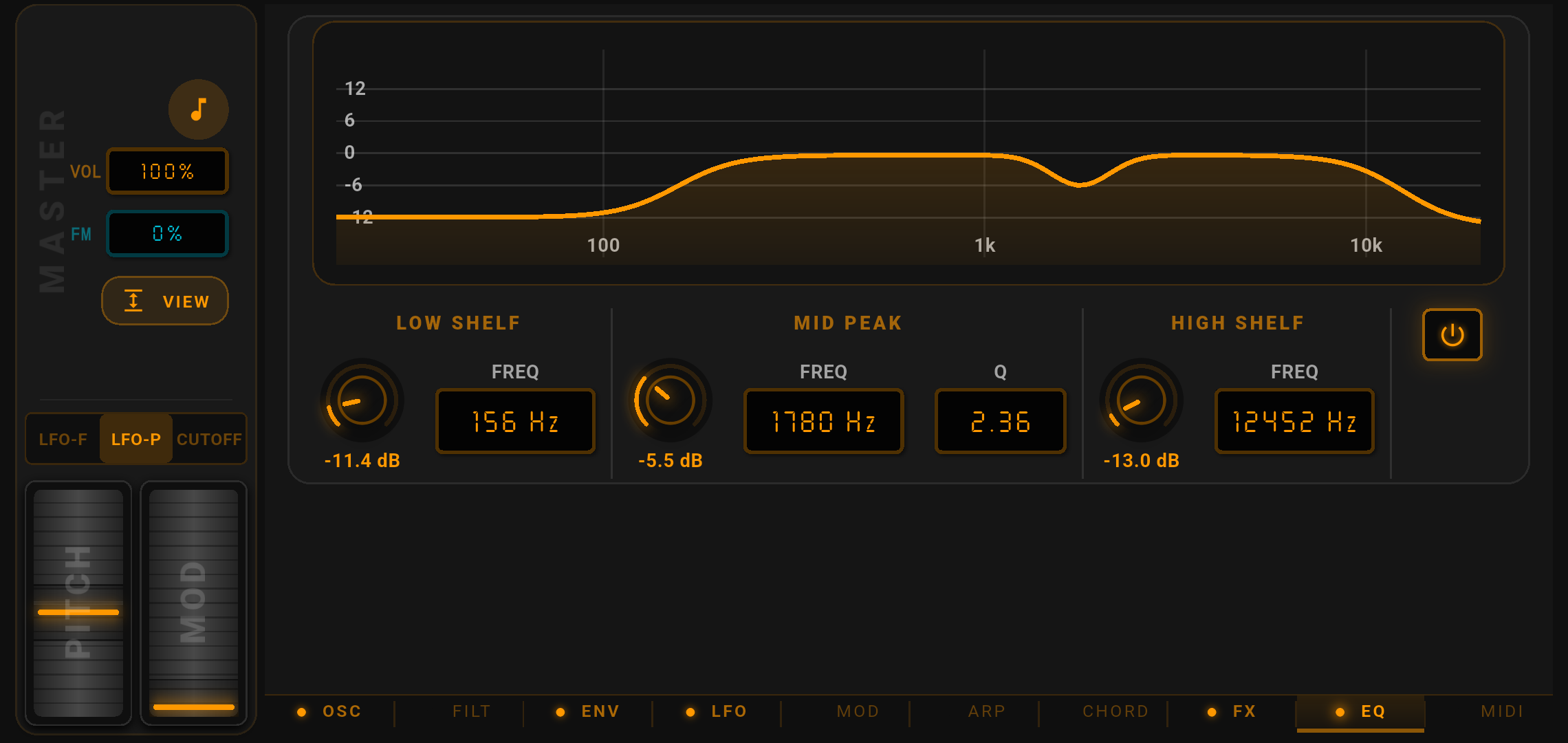Enable the CUTOFF mod wheel mode

click(x=209, y=439)
